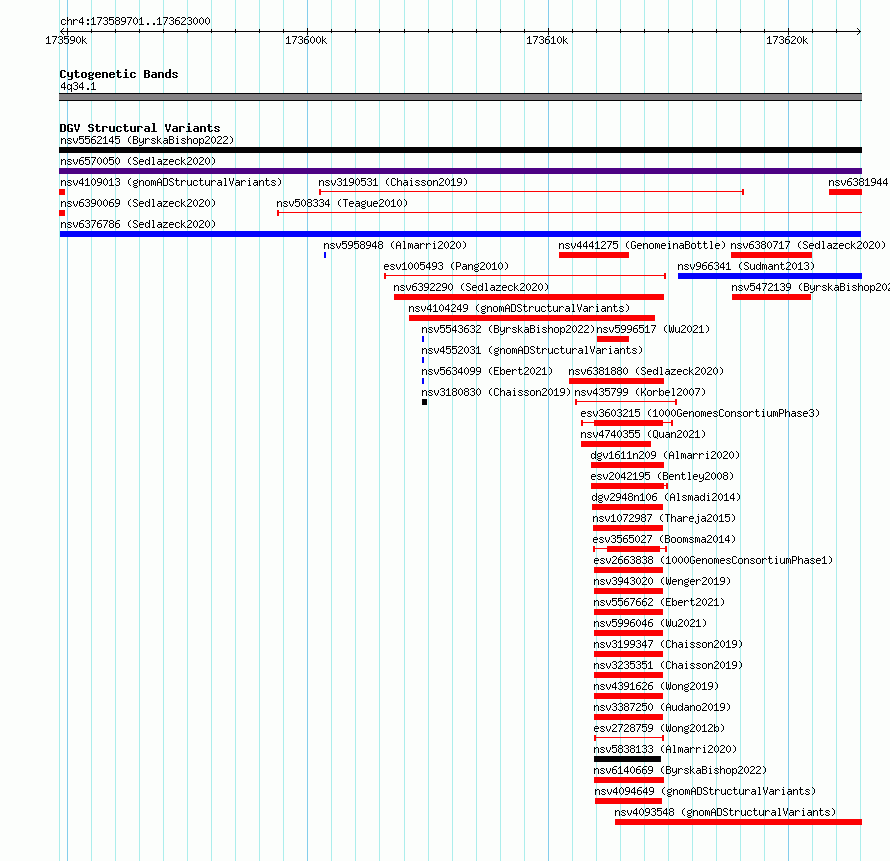This screenshot has width=890, height=861.
Task: Open nsv4391626 (Wong2019) label
Action: coord(656,686)
